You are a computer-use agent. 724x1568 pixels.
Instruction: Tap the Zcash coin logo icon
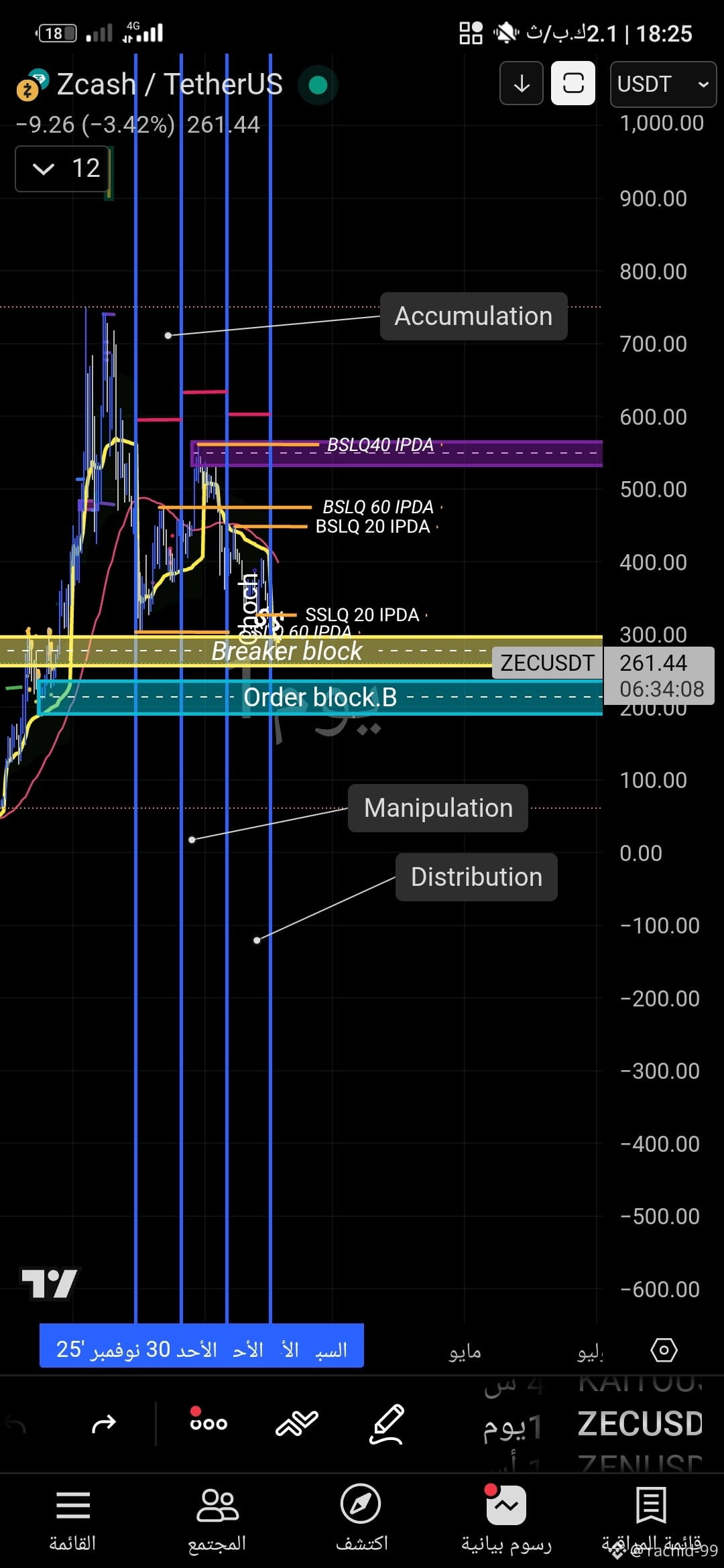tap(32, 85)
